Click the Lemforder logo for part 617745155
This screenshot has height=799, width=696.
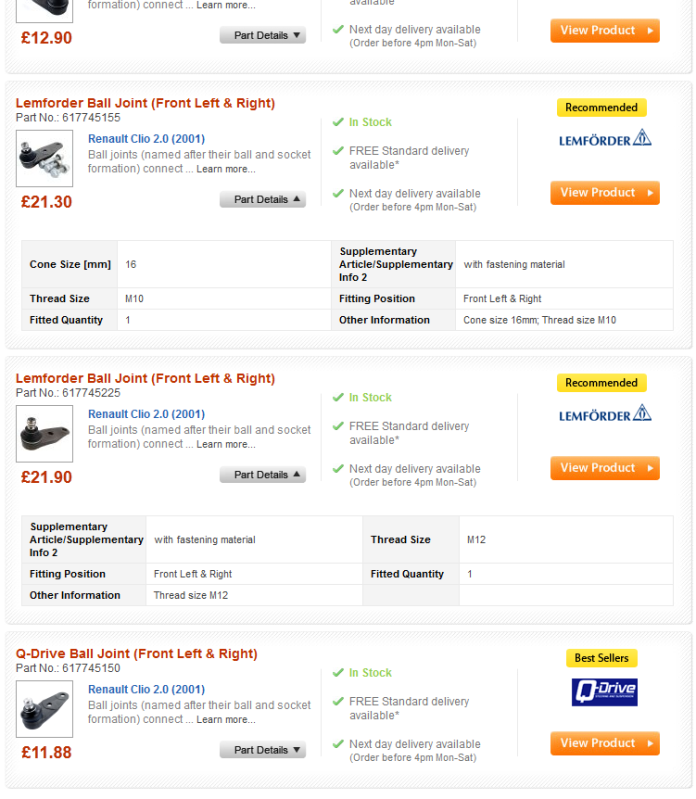click(x=604, y=139)
